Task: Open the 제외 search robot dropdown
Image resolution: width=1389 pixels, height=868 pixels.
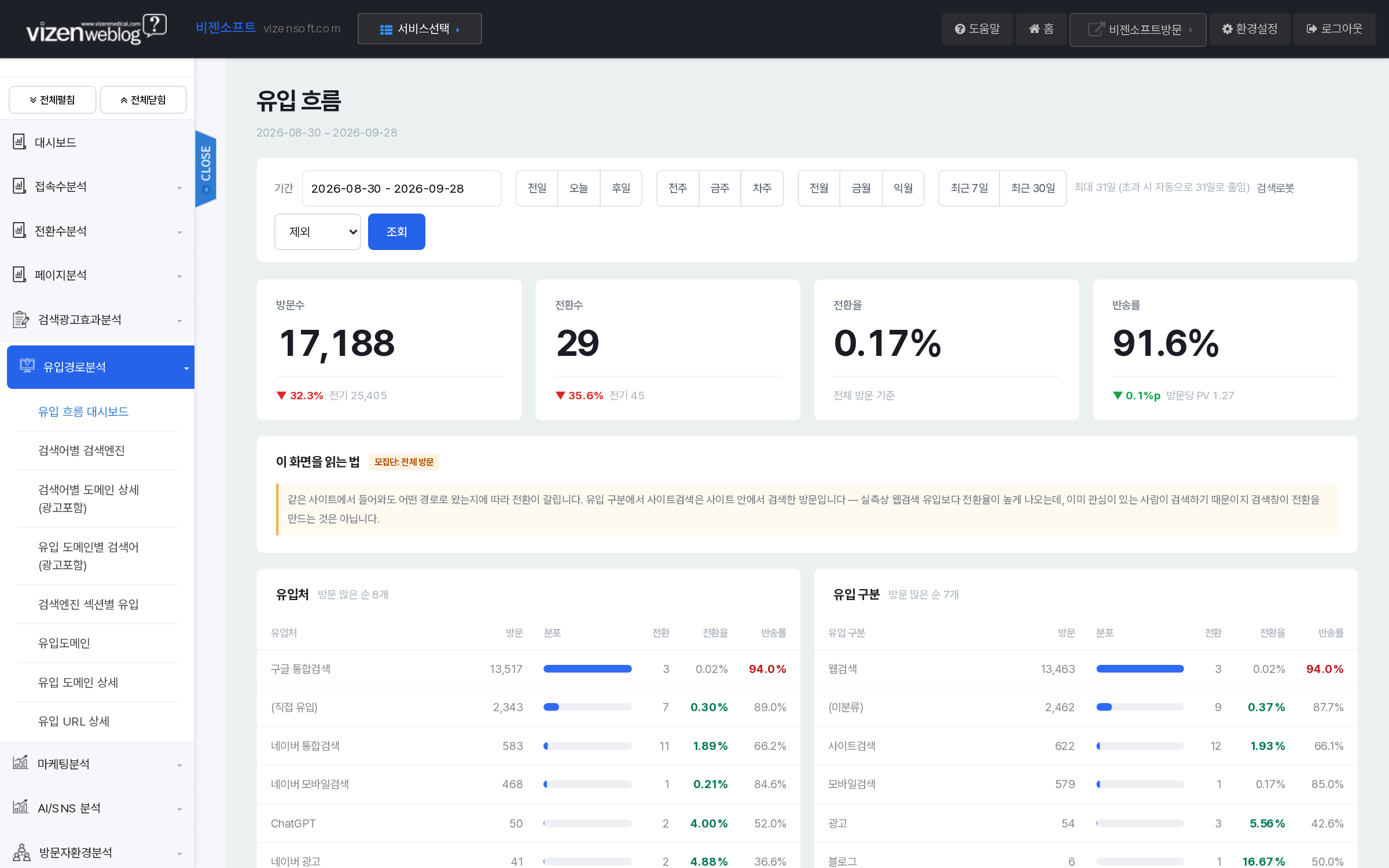Action: [318, 231]
